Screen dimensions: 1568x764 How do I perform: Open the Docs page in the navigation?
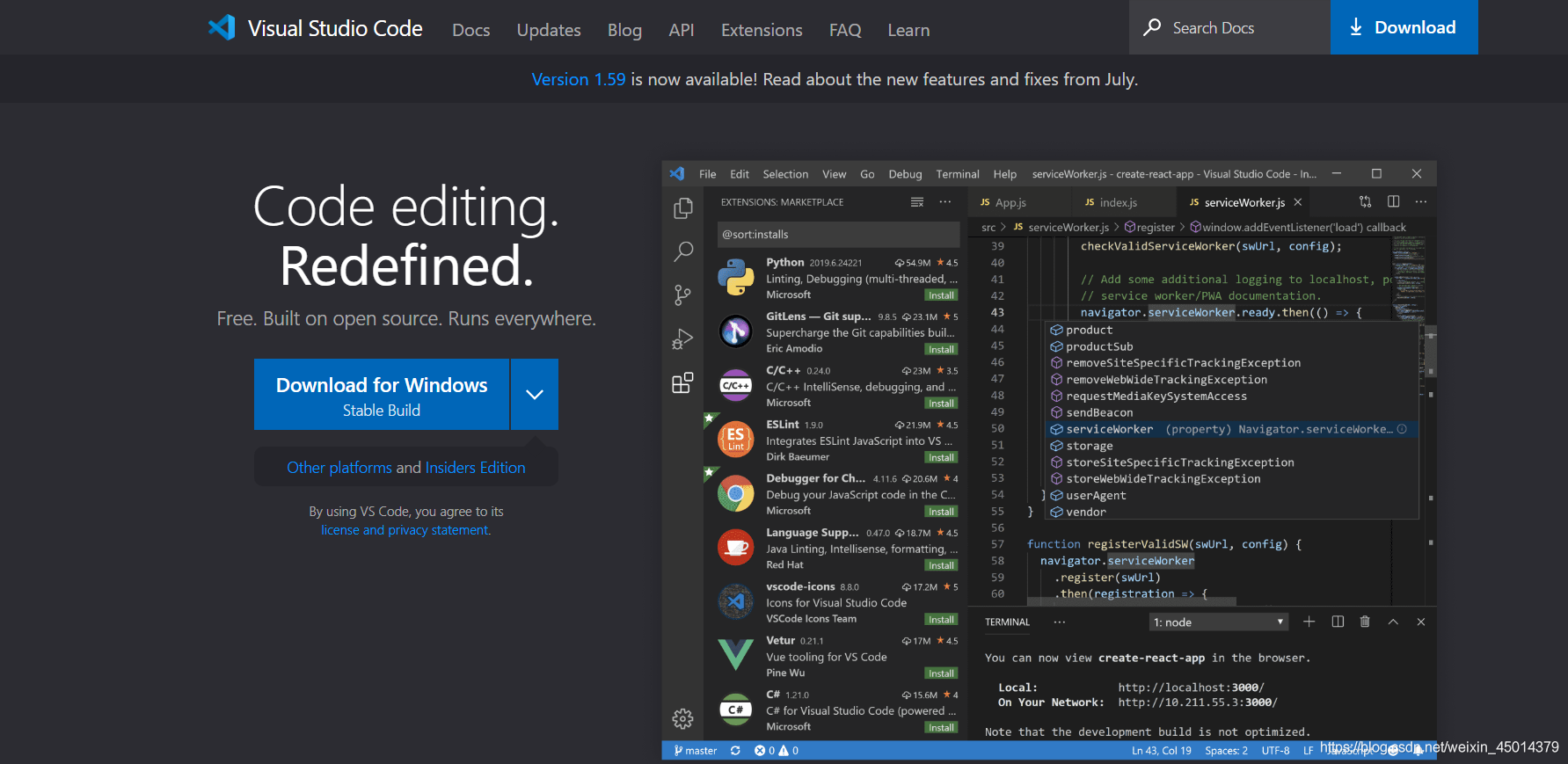click(x=470, y=30)
